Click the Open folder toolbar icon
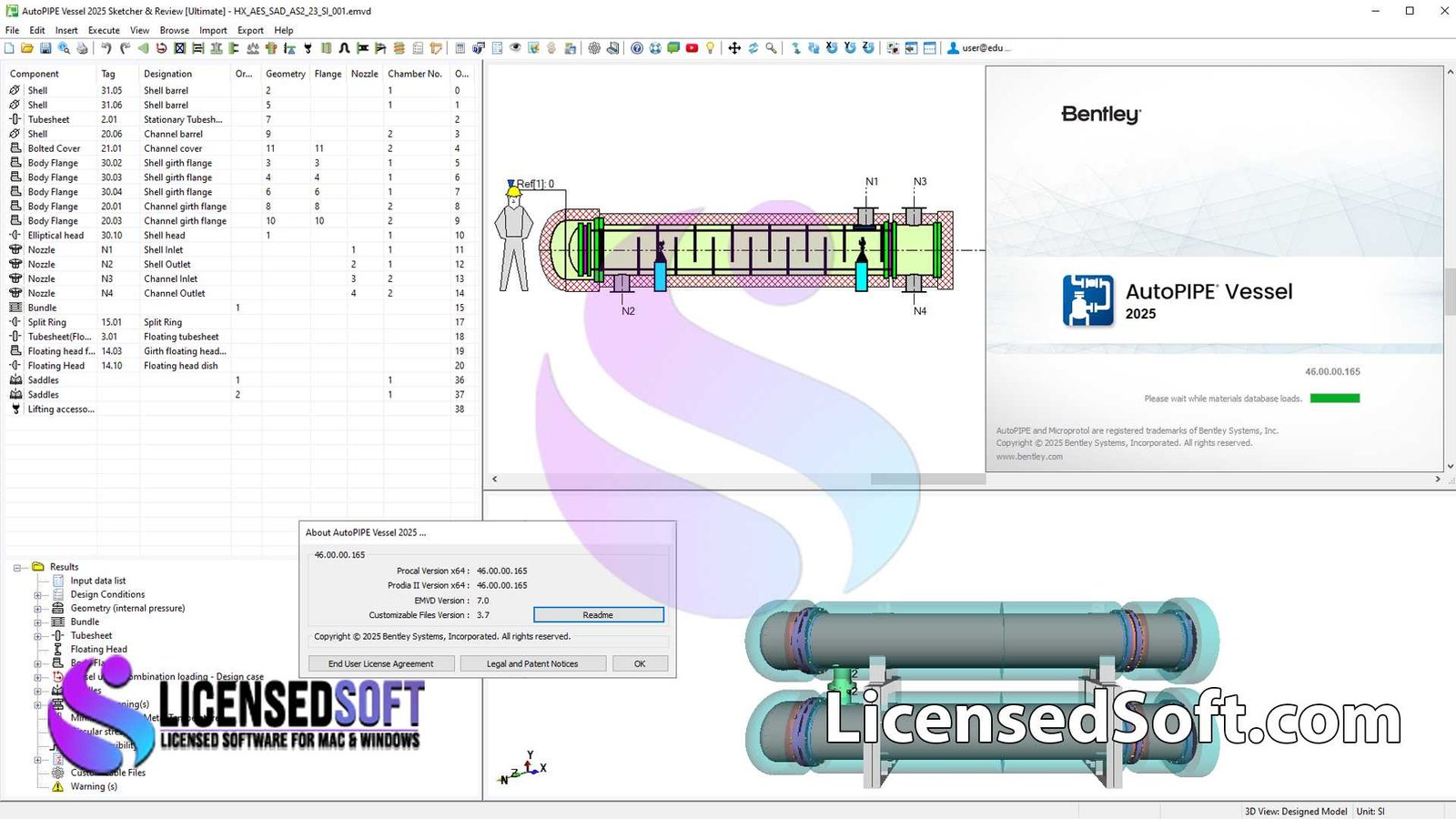The height and width of the screenshot is (819, 1456). click(27, 48)
